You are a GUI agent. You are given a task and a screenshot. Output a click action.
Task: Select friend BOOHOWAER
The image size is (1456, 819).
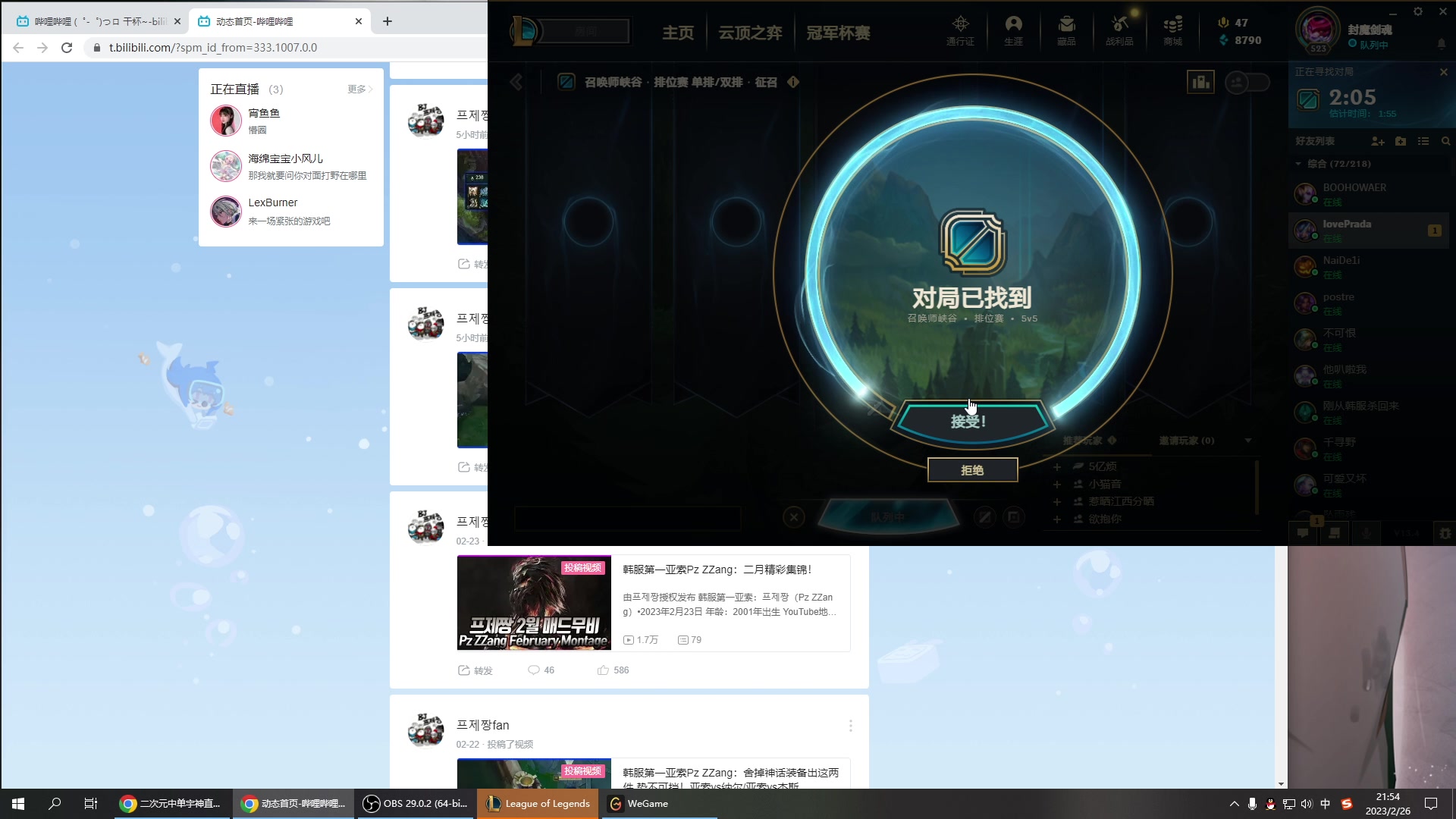click(x=1369, y=194)
